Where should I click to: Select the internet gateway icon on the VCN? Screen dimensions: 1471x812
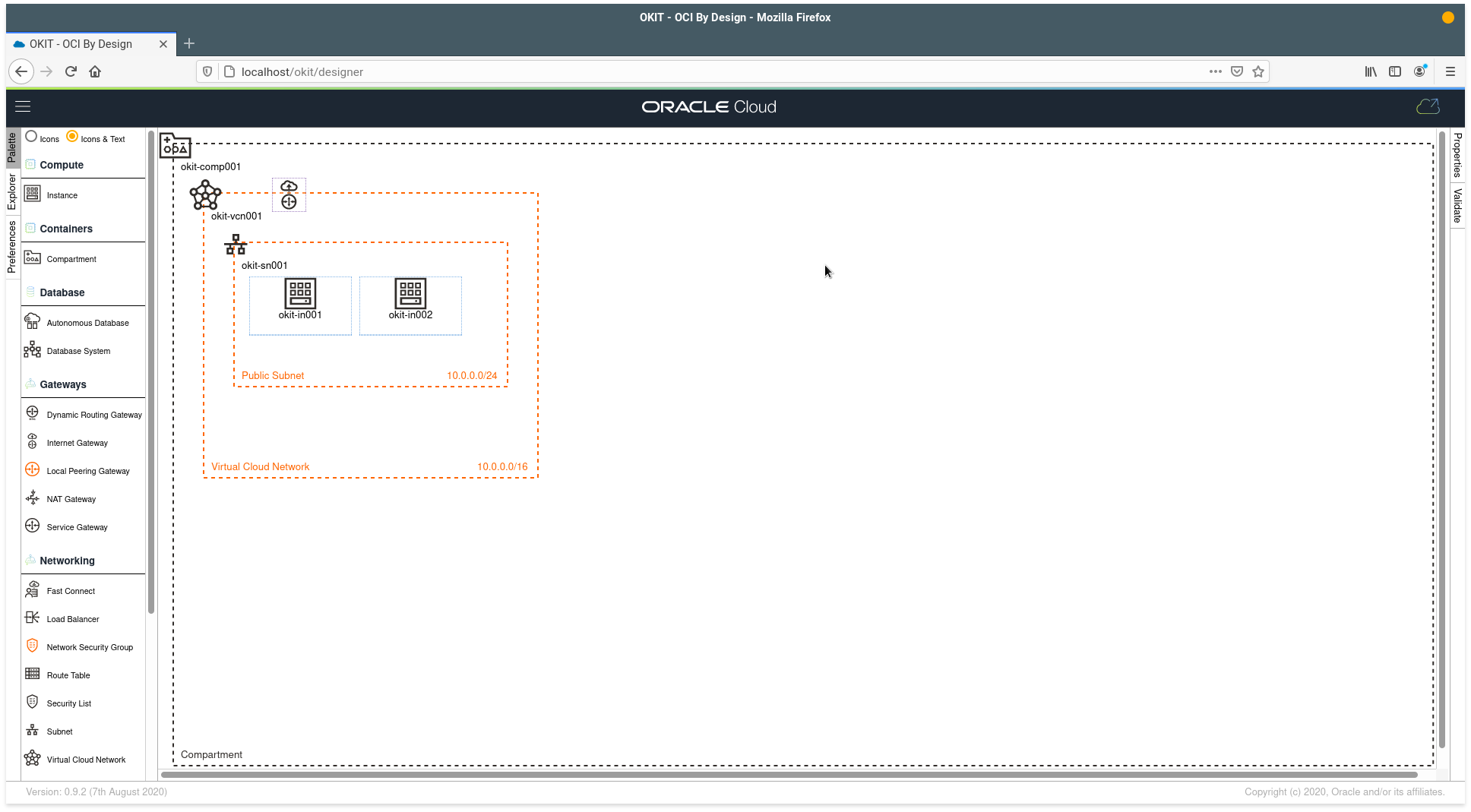click(x=289, y=195)
